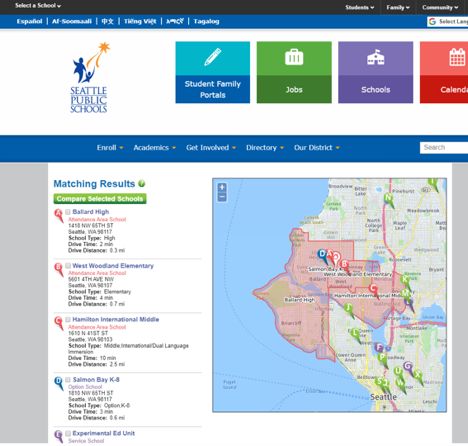Switch language to Tagalog
468x446 pixels.
[x=206, y=21]
